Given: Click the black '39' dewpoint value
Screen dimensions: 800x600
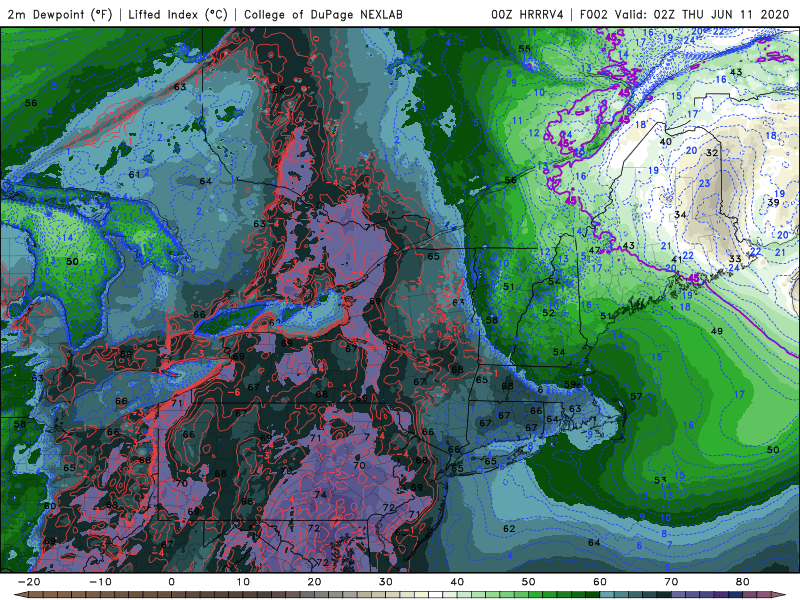Looking at the screenshot, I should (773, 202).
